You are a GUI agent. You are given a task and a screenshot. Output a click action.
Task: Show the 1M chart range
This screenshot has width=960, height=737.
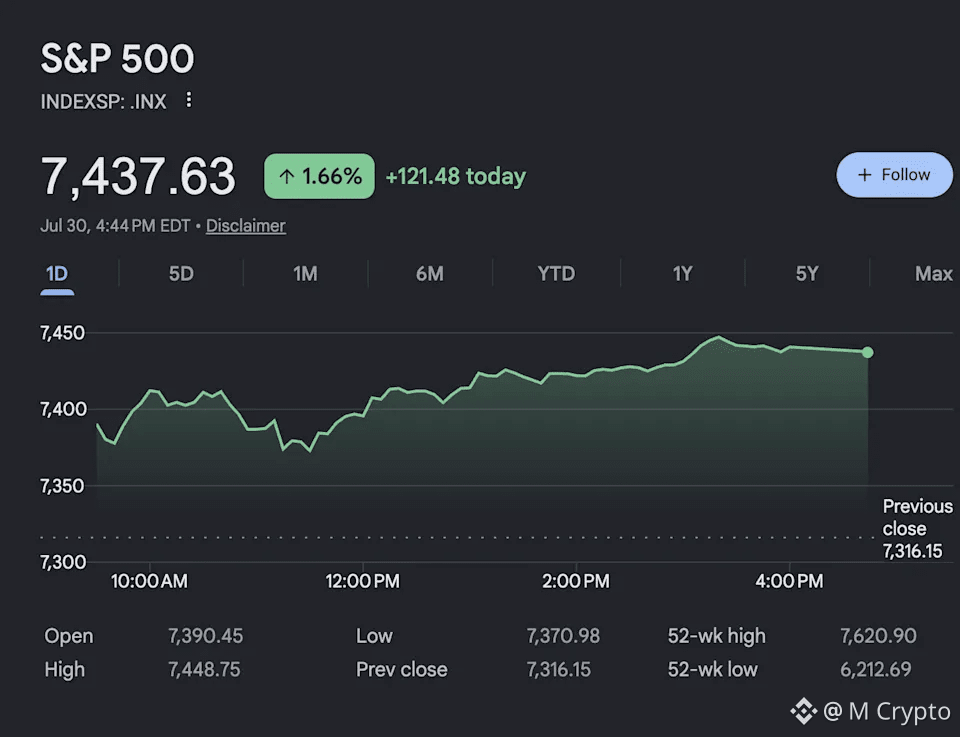pos(305,274)
